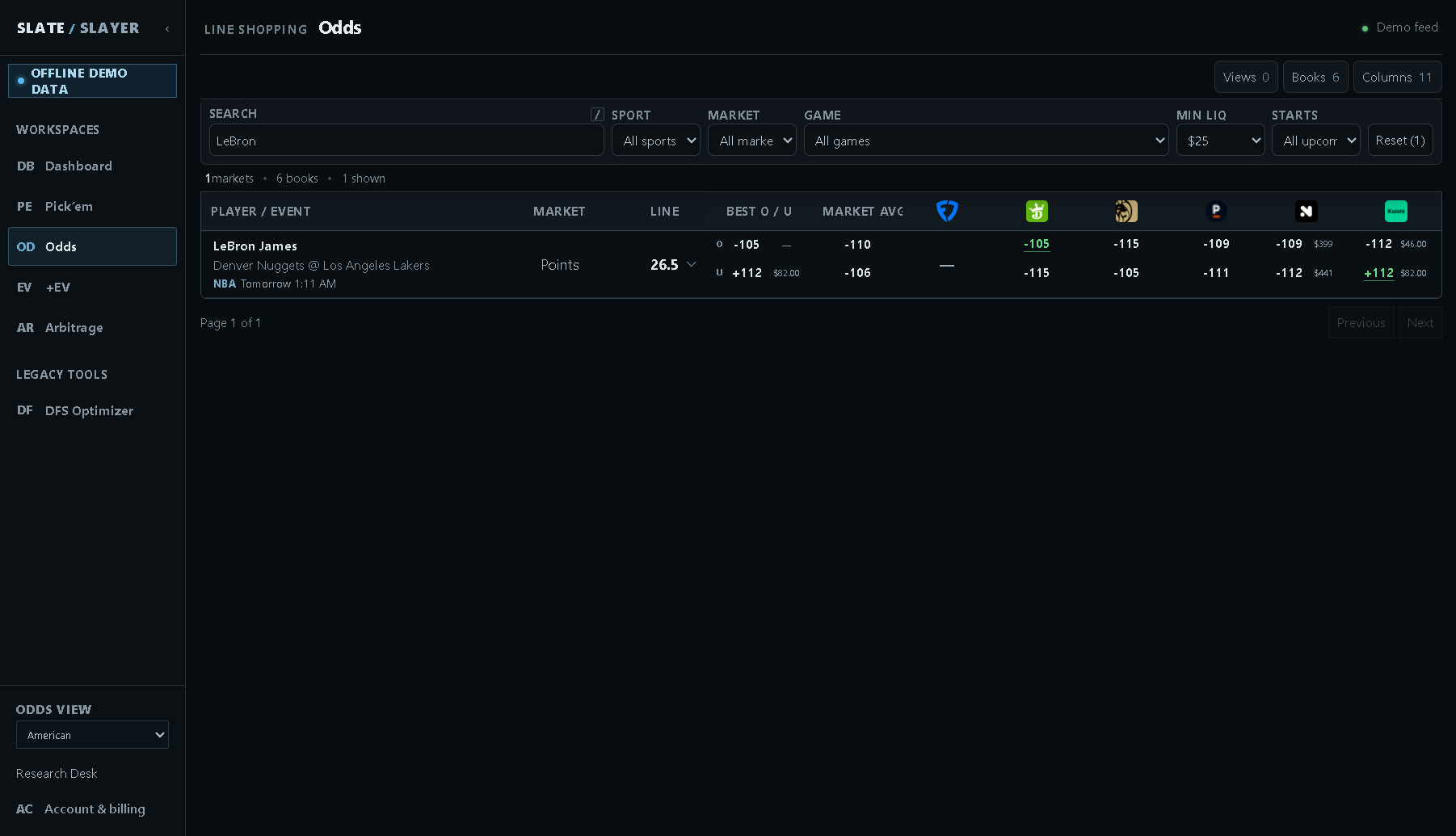Open the Arbitrage workspace
1456x836 pixels.
pyautogui.click(x=92, y=327)
